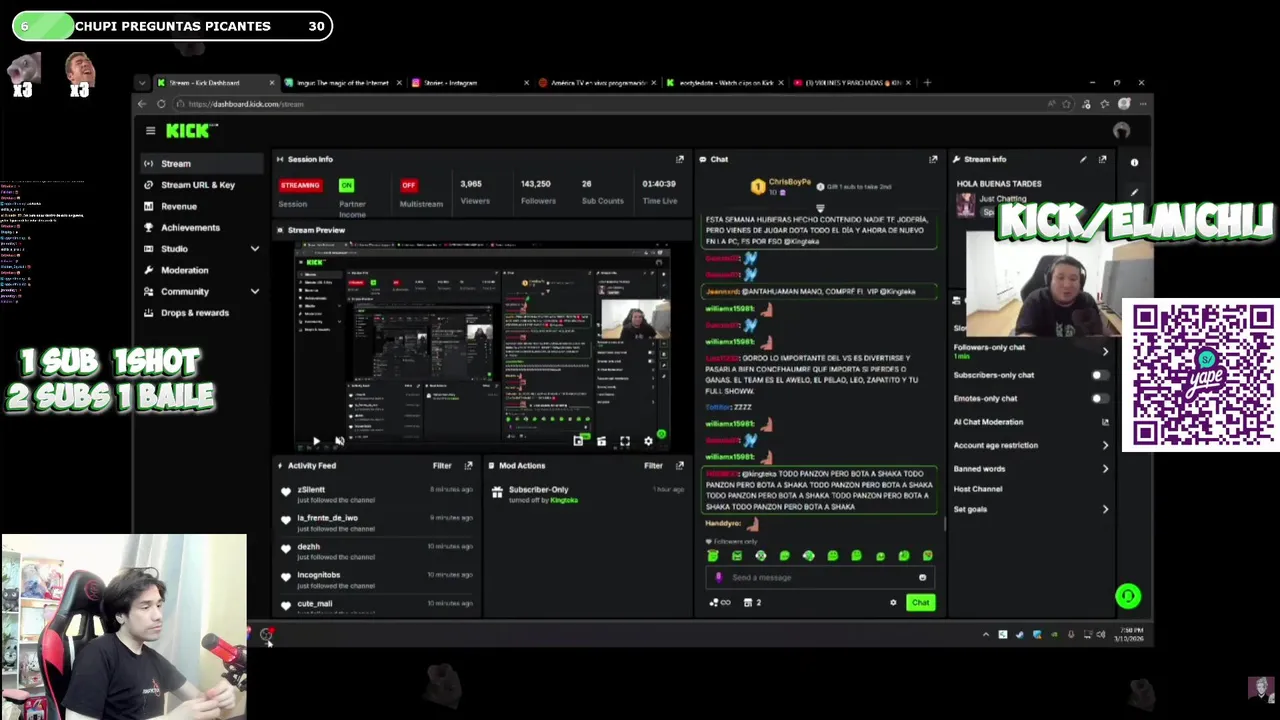This screenshot has width=1280, height=720.
Task: Click the green Chat send button
Action: 921,602
